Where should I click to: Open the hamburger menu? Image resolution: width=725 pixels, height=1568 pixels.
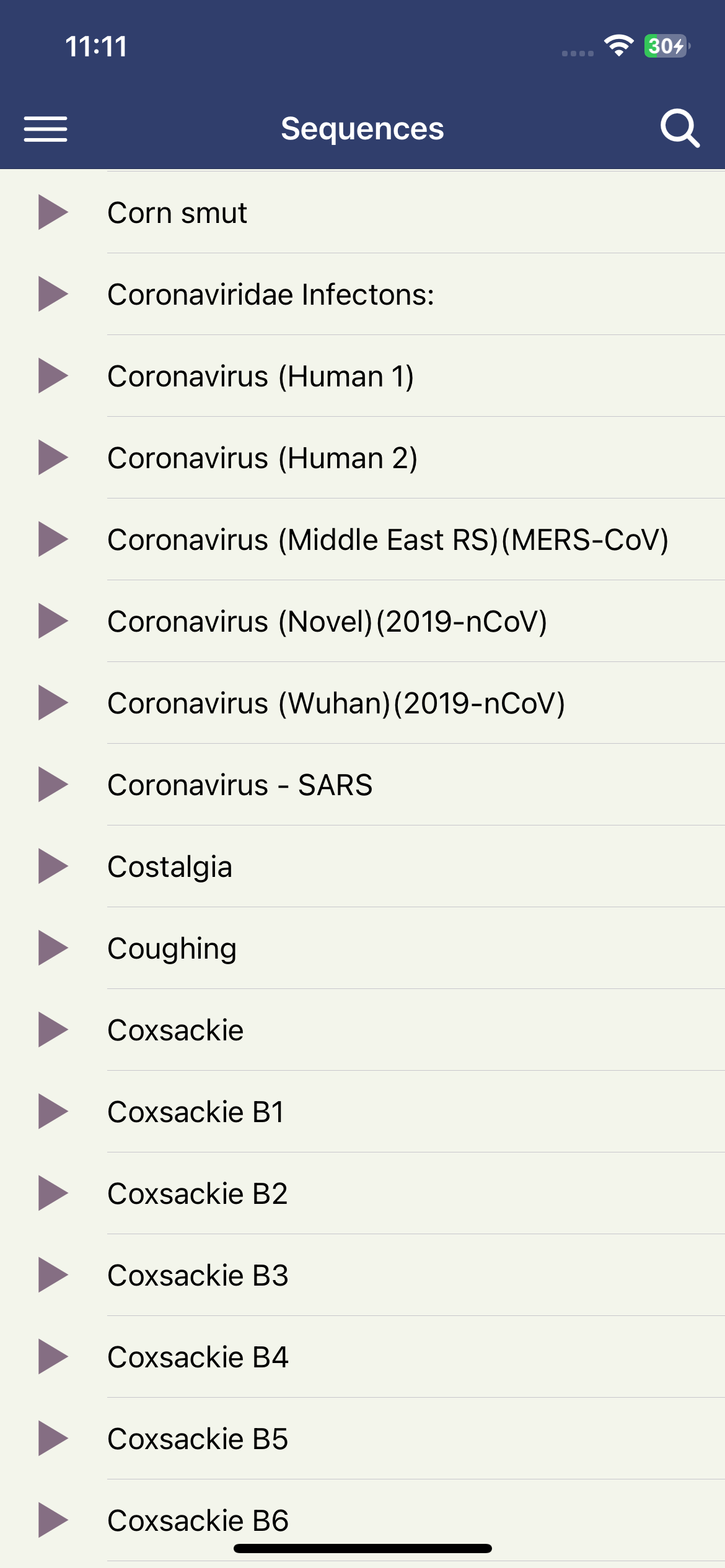45,129
